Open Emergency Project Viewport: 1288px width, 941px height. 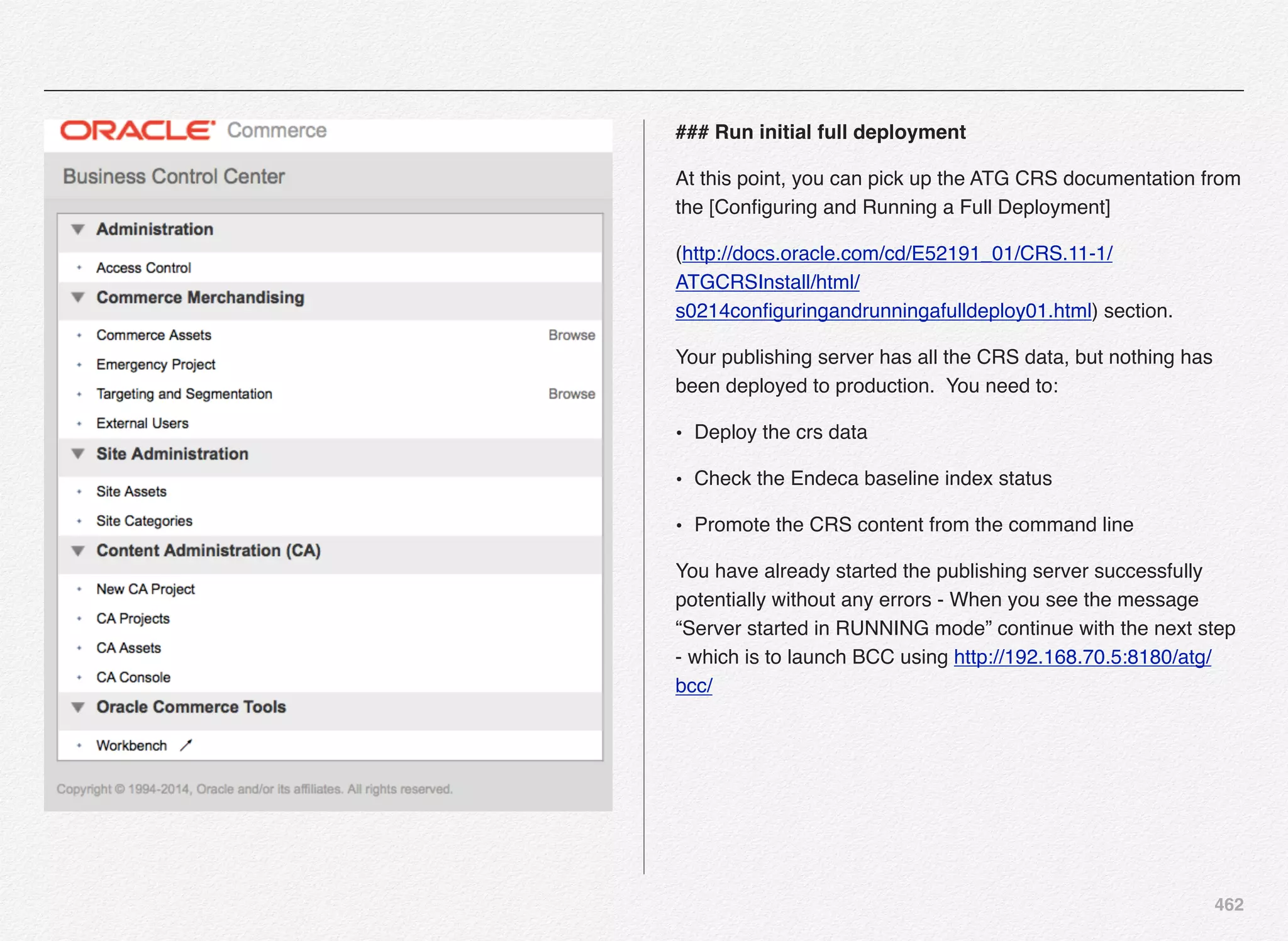point(155,365)
